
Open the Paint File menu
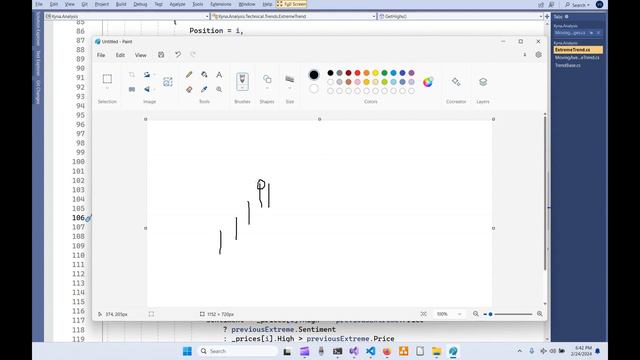point(101,55)
